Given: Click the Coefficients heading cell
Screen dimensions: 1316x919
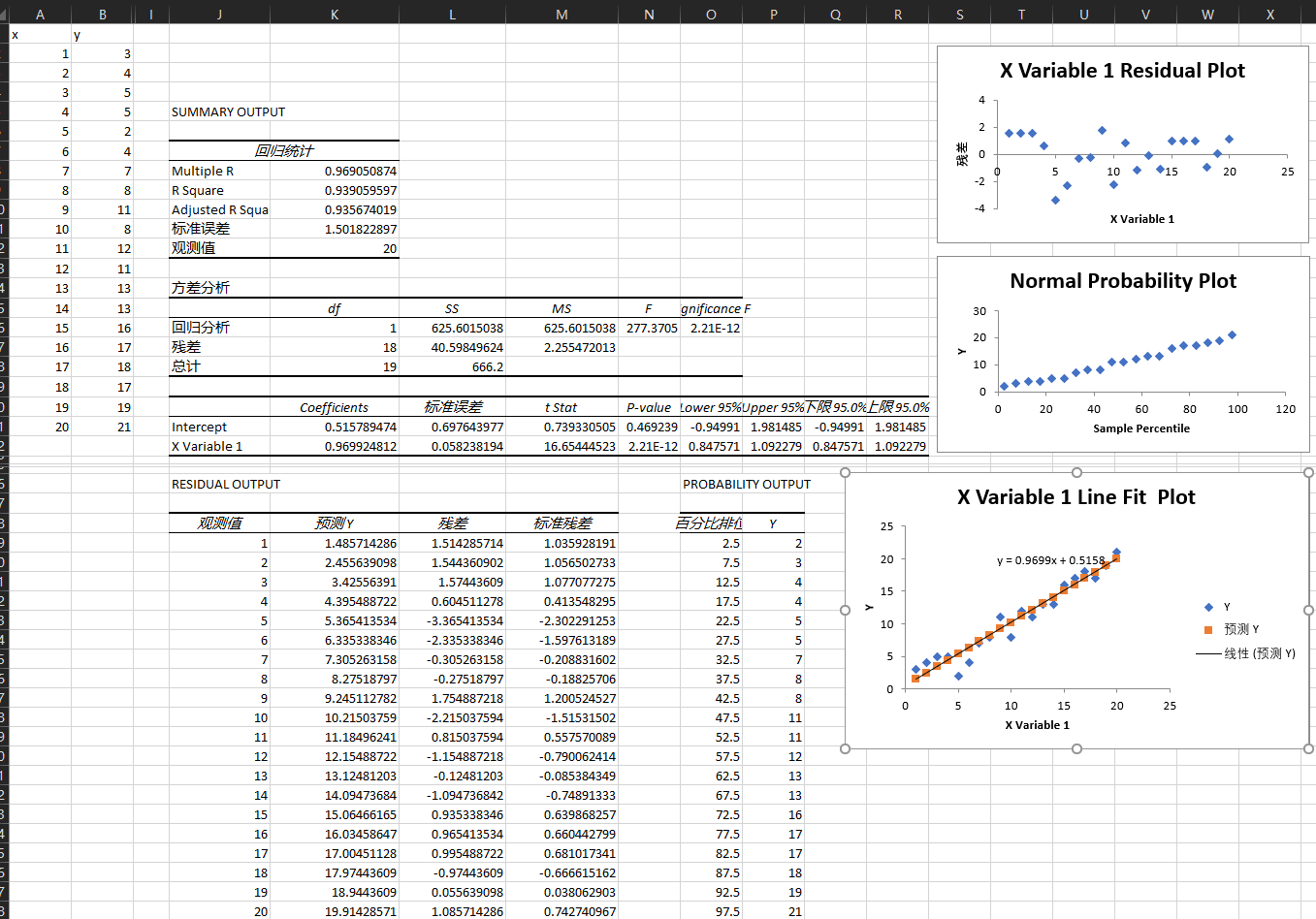Looking at the screenshot, I should coord(334,407).
